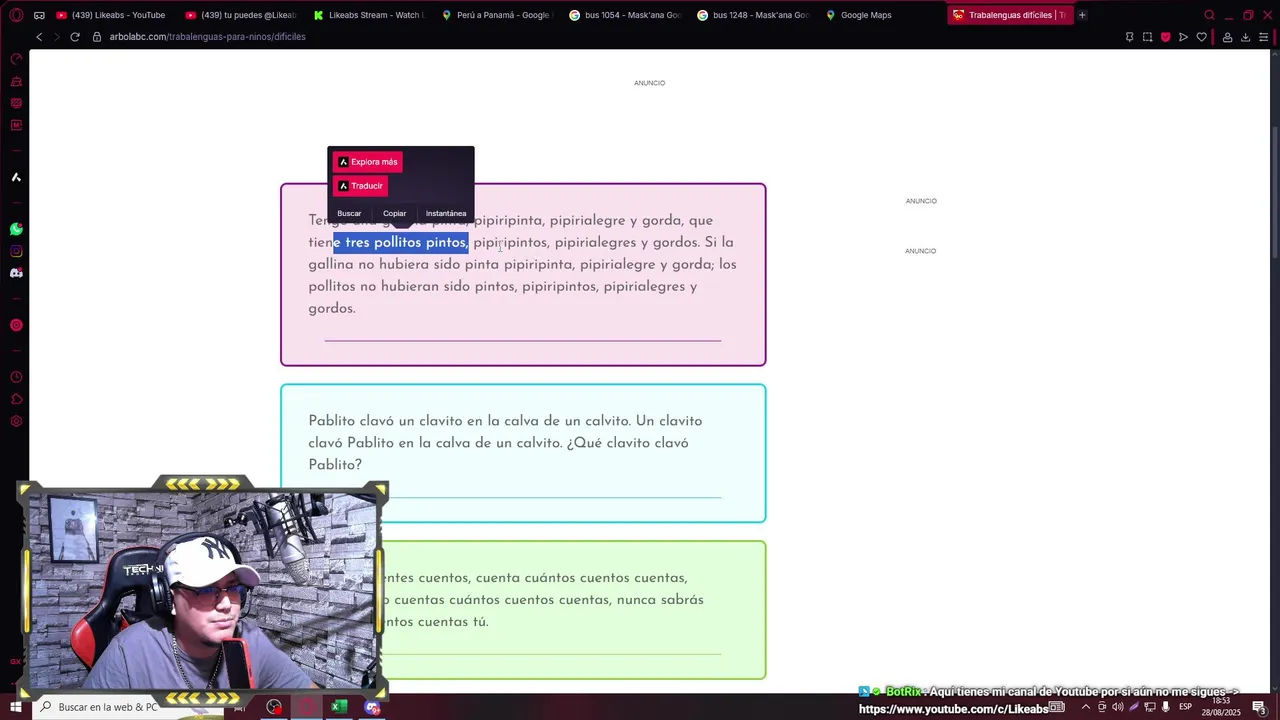Choose 'Buscar' in the selection popup
The image size is (1280, 720).
coord(349,213)
